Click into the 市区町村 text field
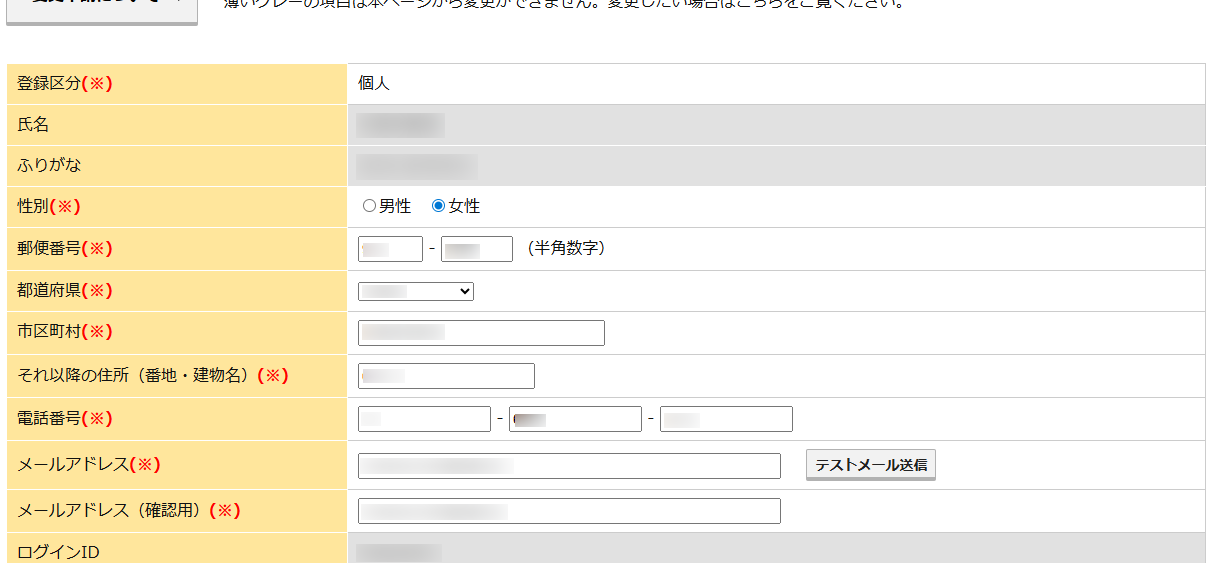 click(481, 333)
